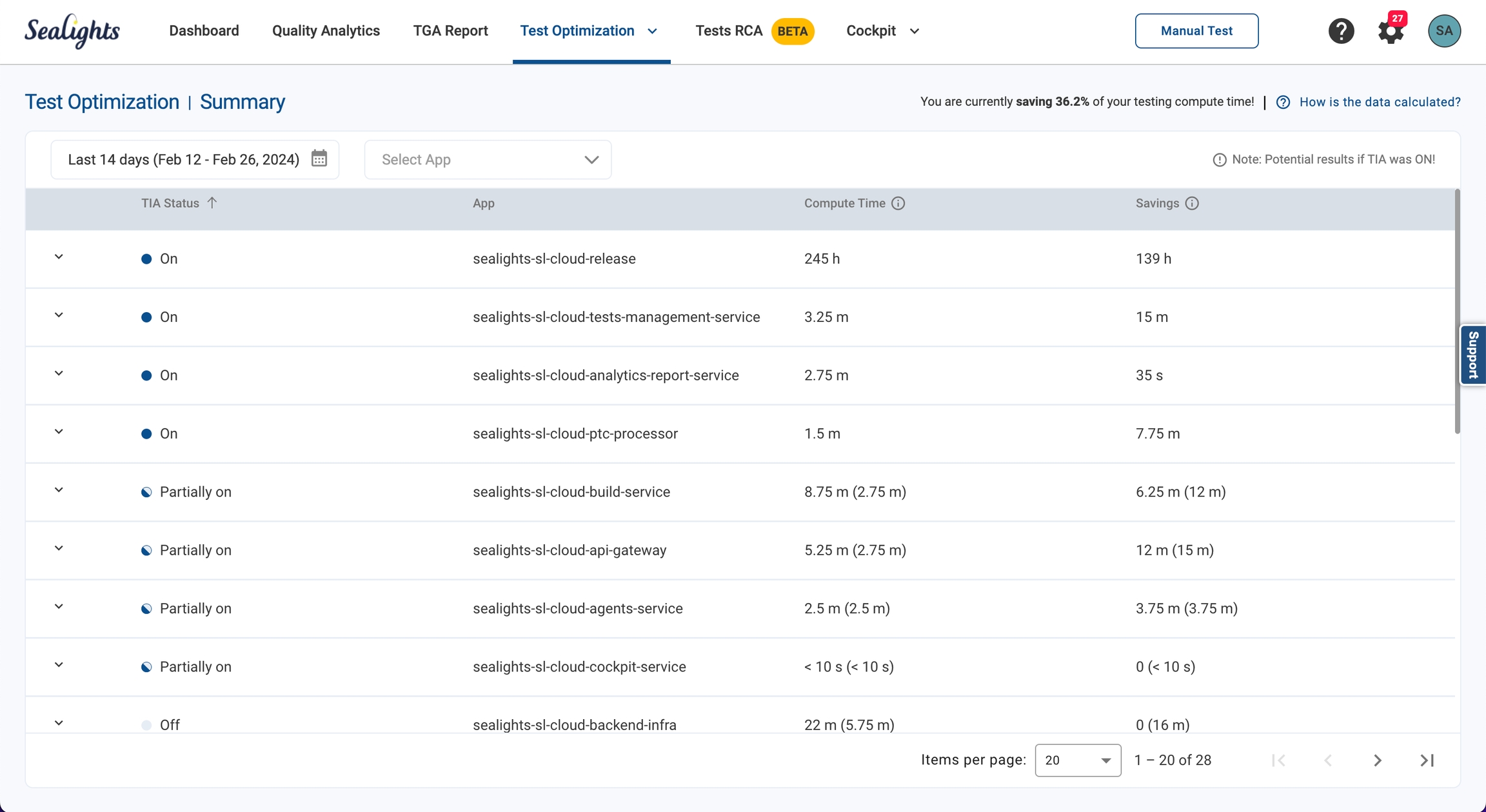This screenshot has height=812, width=1486.
Task: Switch to the TGA Report tab
Action: click(x=450, y=31)
